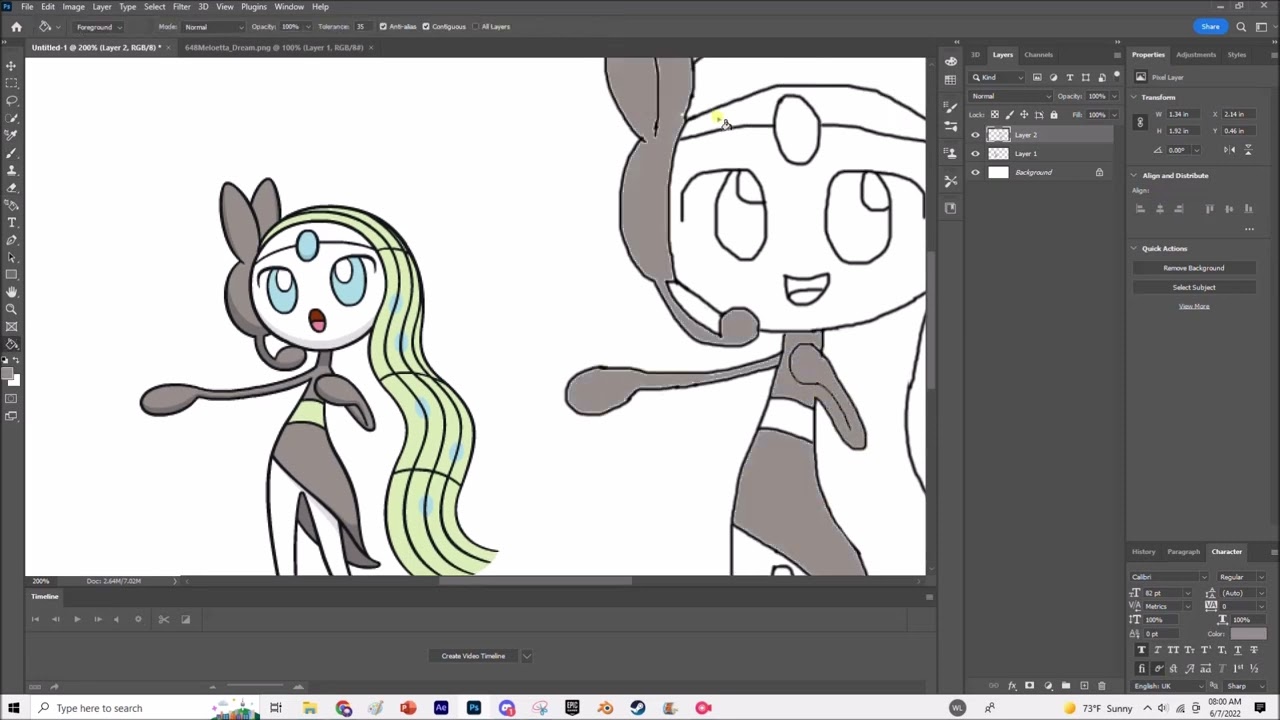Viewport: 1280px width, 720px height.
Task: Align top edges in Properties panel
Action: pyautogui.click(x=1209, y=209)
